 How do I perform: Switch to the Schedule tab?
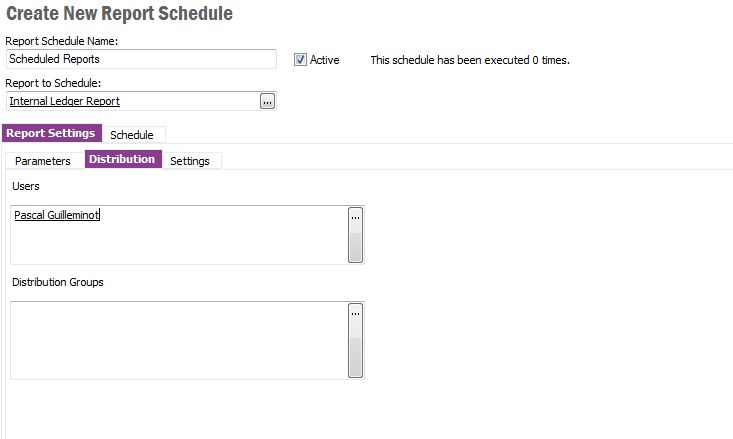point(132,135)
